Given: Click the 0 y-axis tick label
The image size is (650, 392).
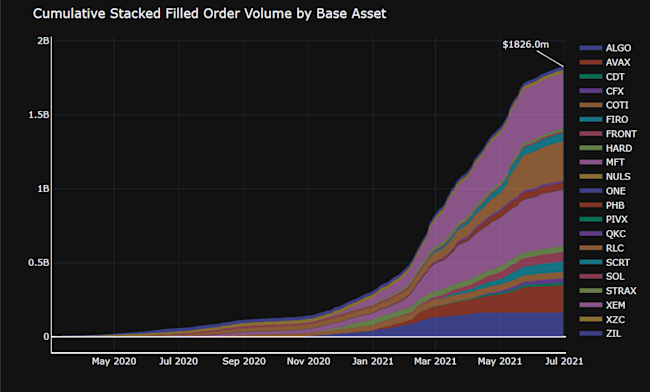Looking at the screenshot, I should click(46, 337).
